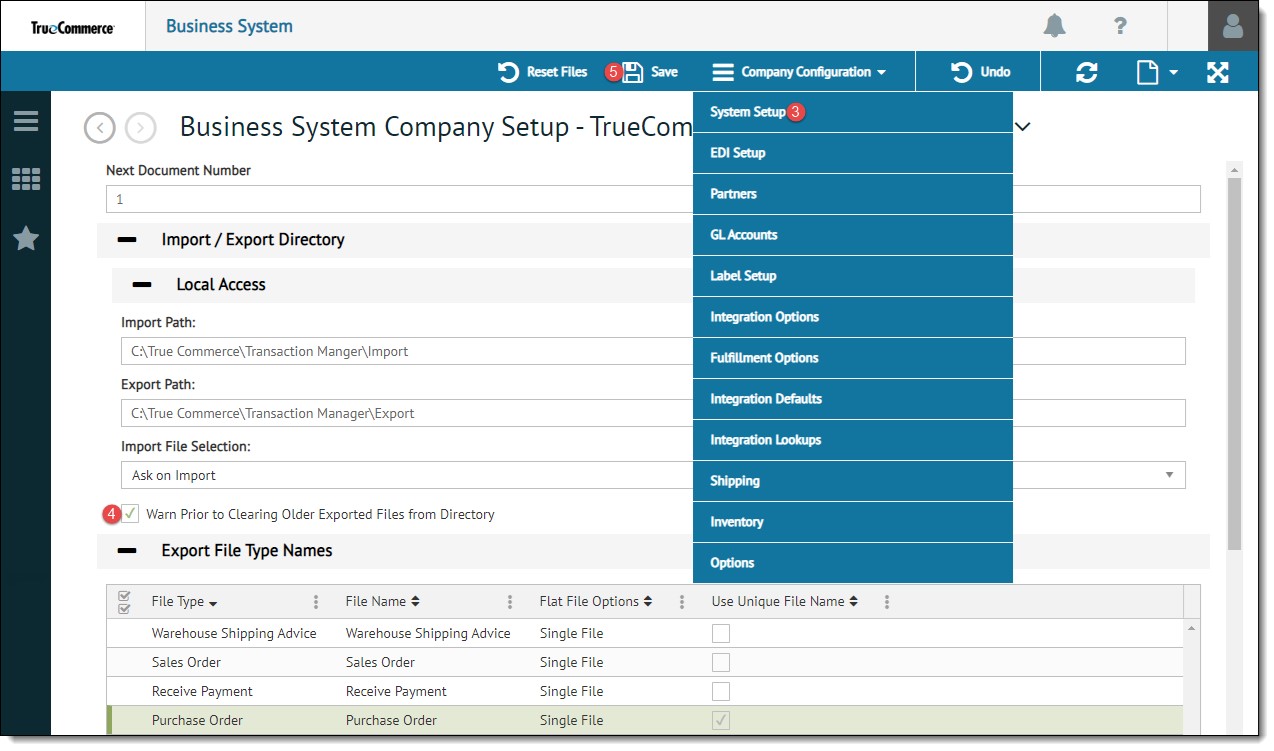
Task: Sort by File Type column
Action: pos(185,602)
